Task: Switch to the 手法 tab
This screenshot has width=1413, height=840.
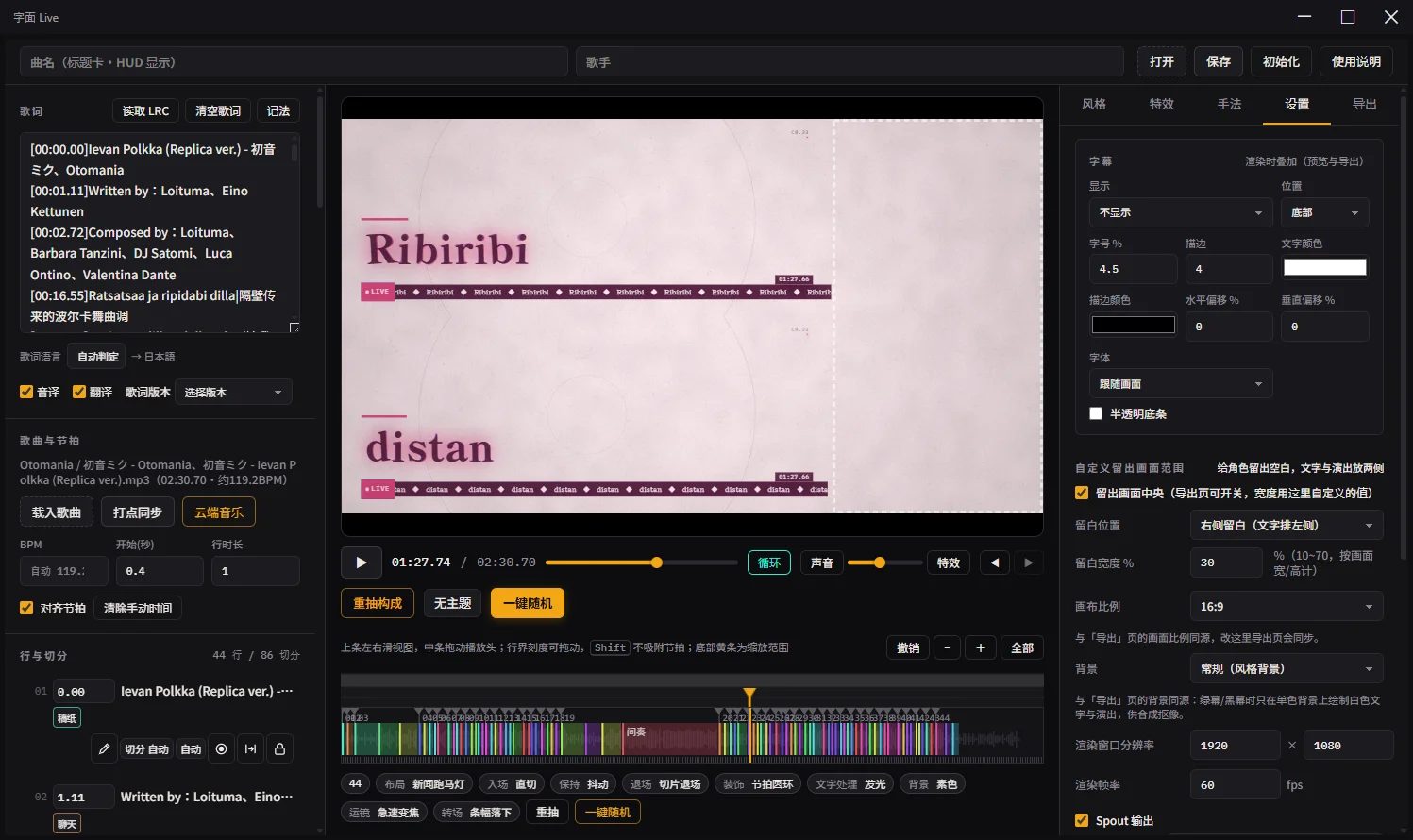Action: (x=1230, y=104)
